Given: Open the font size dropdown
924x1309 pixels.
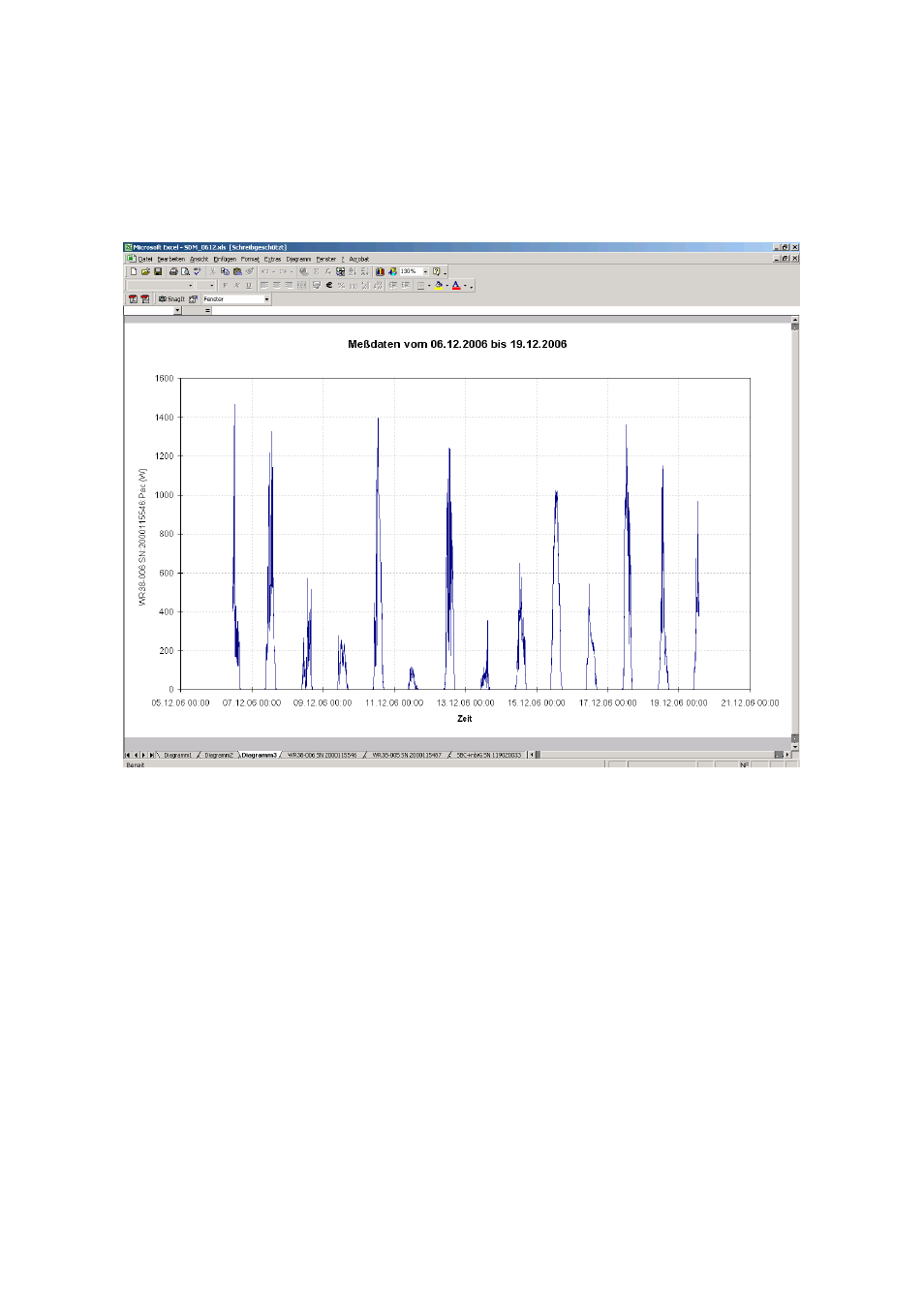Looking at the screenshot, I should click(212, 286).
